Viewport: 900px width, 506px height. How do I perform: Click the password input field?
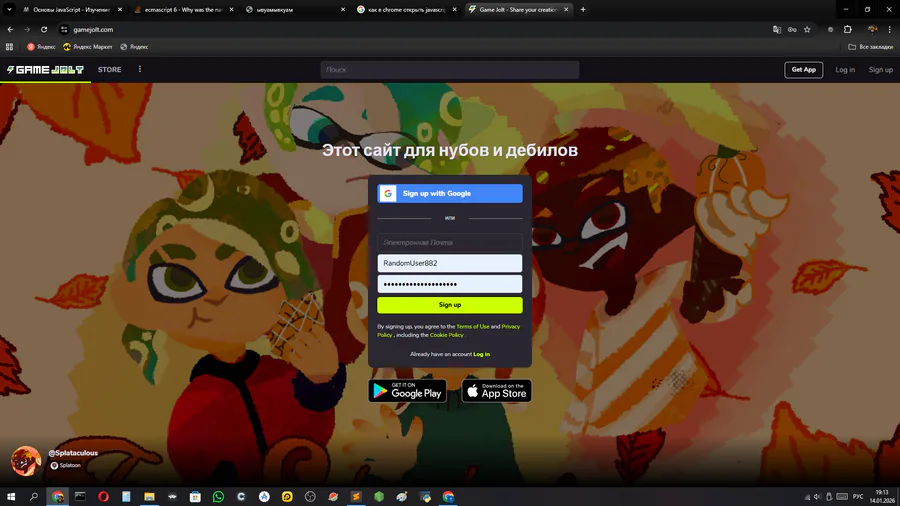[449, 284]
